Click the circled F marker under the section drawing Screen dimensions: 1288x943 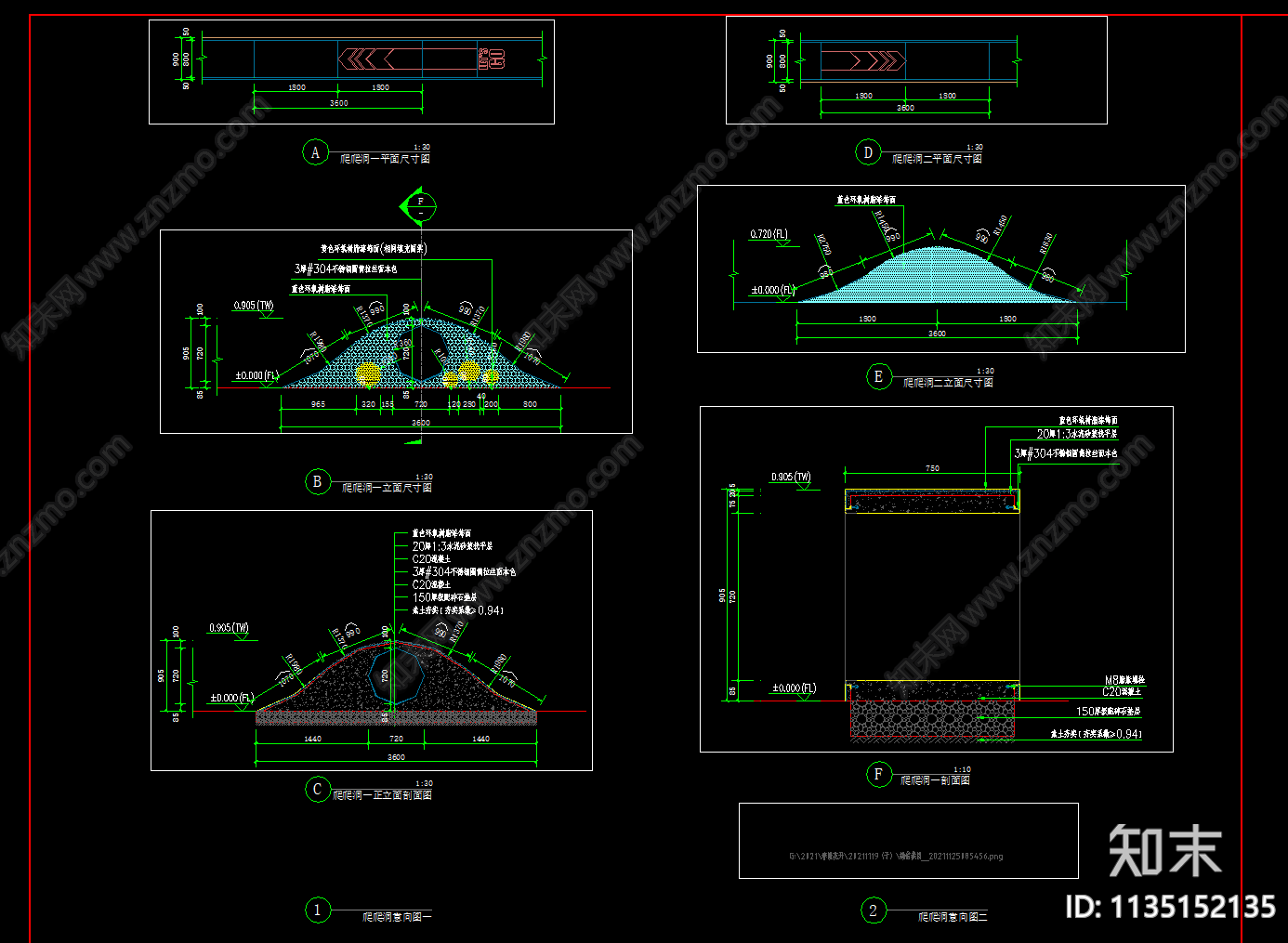[x=878, y=774]
